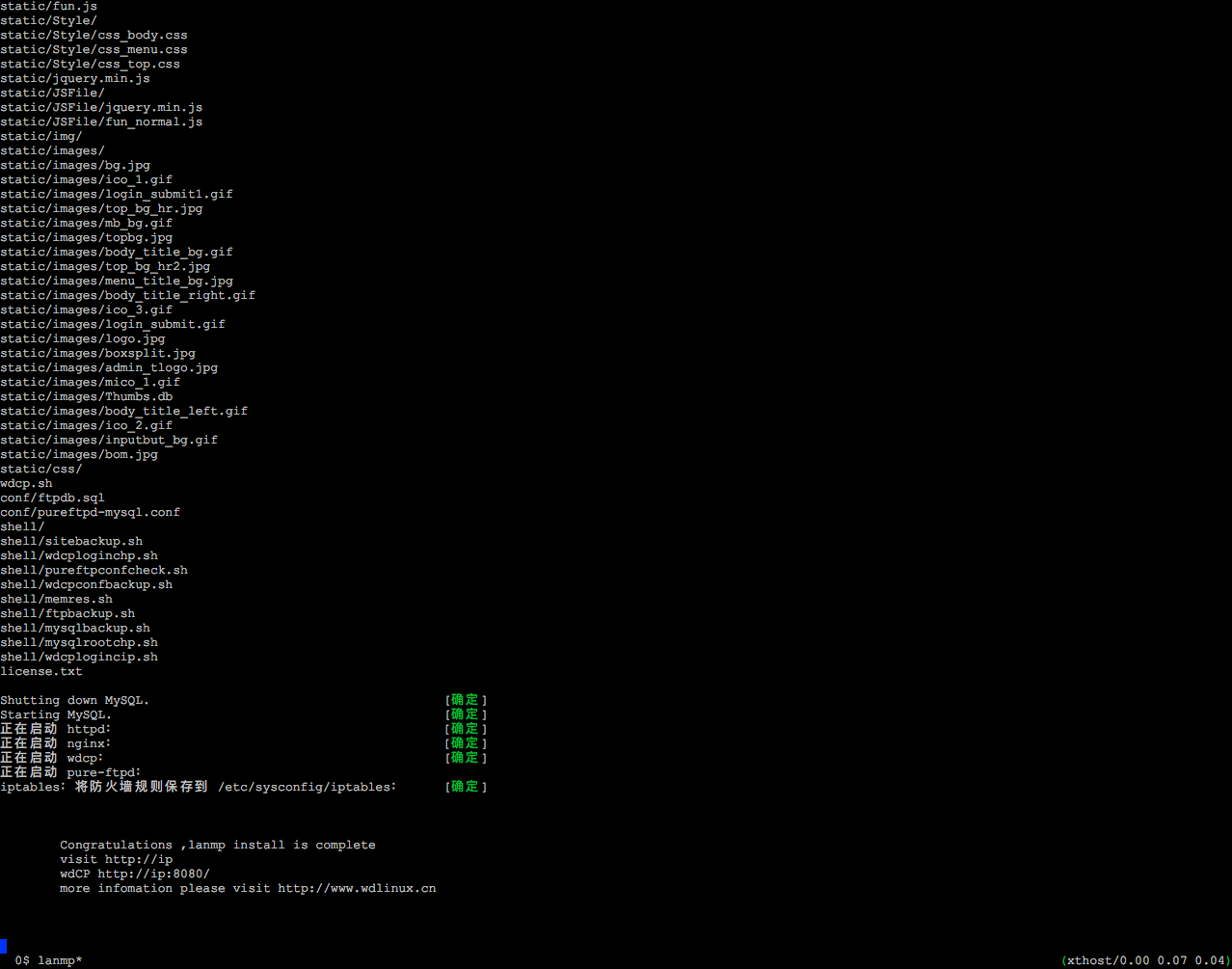Select static/images/Thumbs.db line
The image size is (1232, 969).
(x=87, y=396)
